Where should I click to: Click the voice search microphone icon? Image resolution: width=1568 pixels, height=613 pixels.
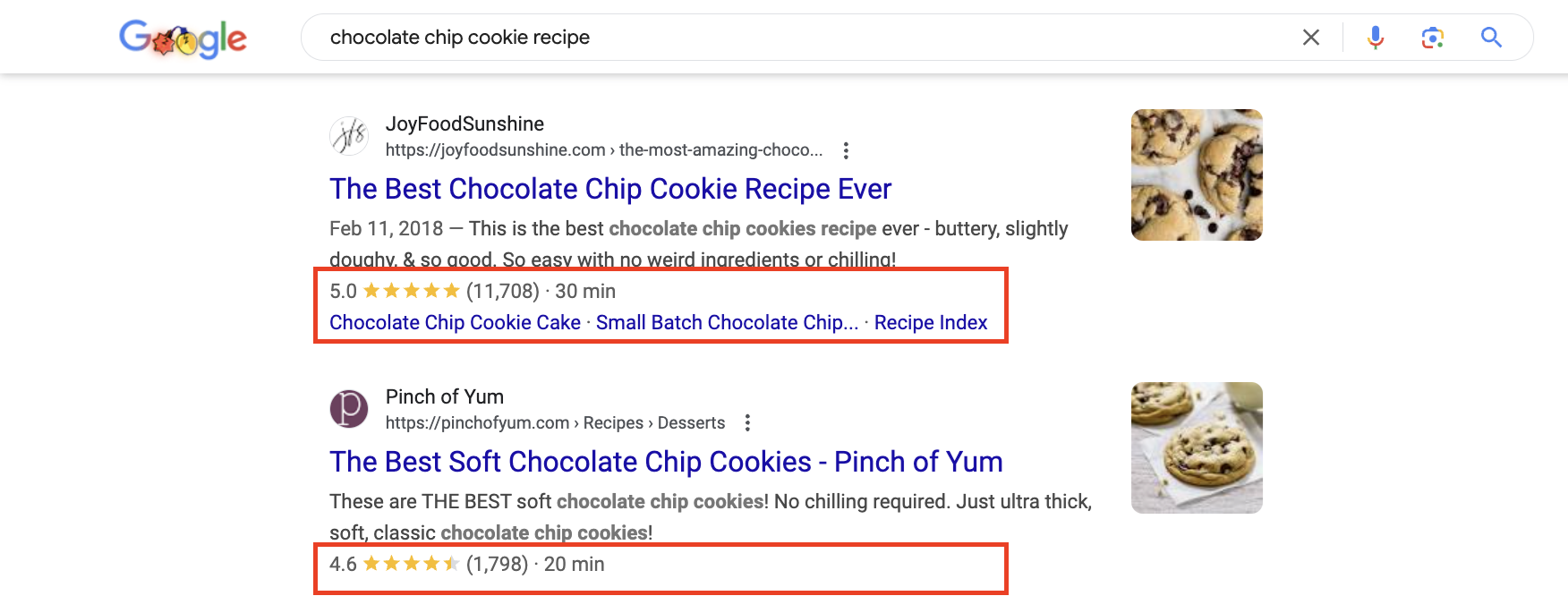(1376, 38)
